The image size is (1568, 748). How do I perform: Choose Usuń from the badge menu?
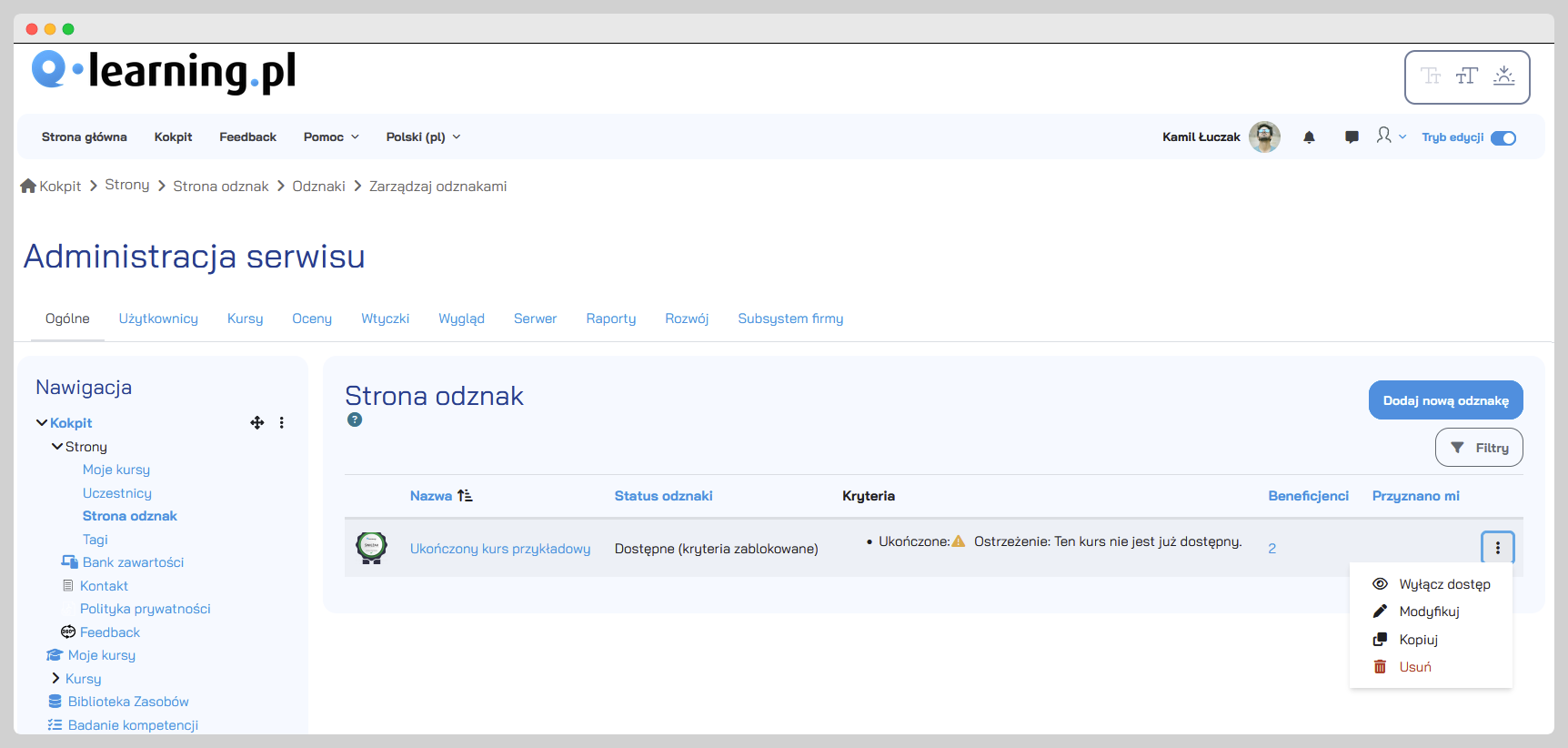click(x=1414, y=667)
